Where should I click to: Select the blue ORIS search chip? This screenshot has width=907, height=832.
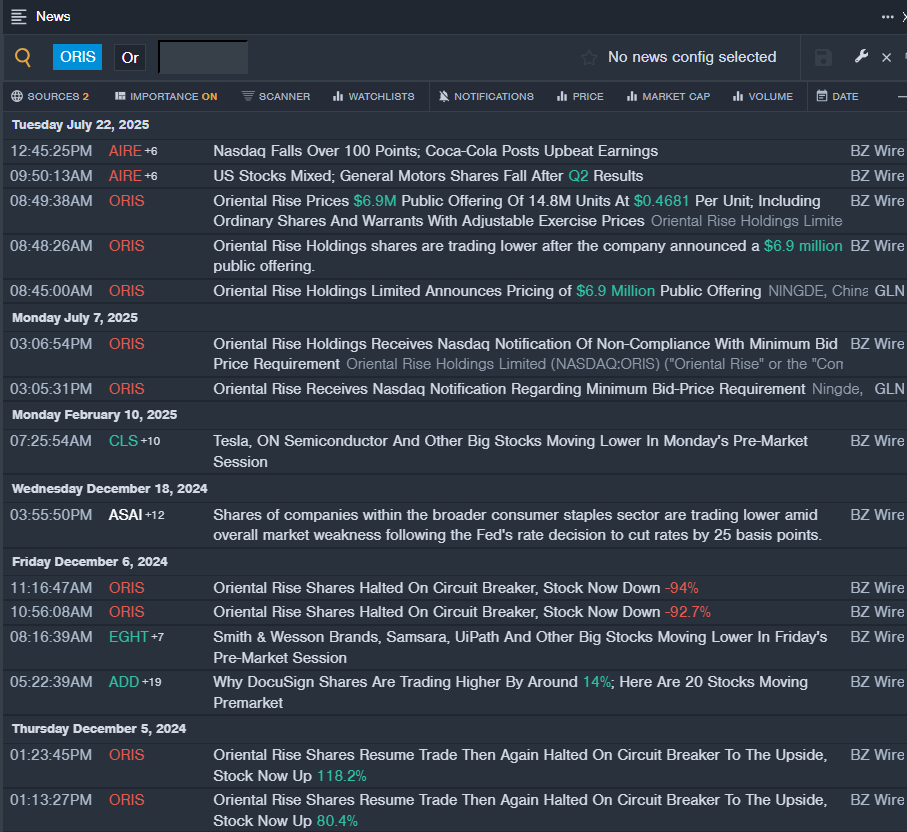click(78, 57)
